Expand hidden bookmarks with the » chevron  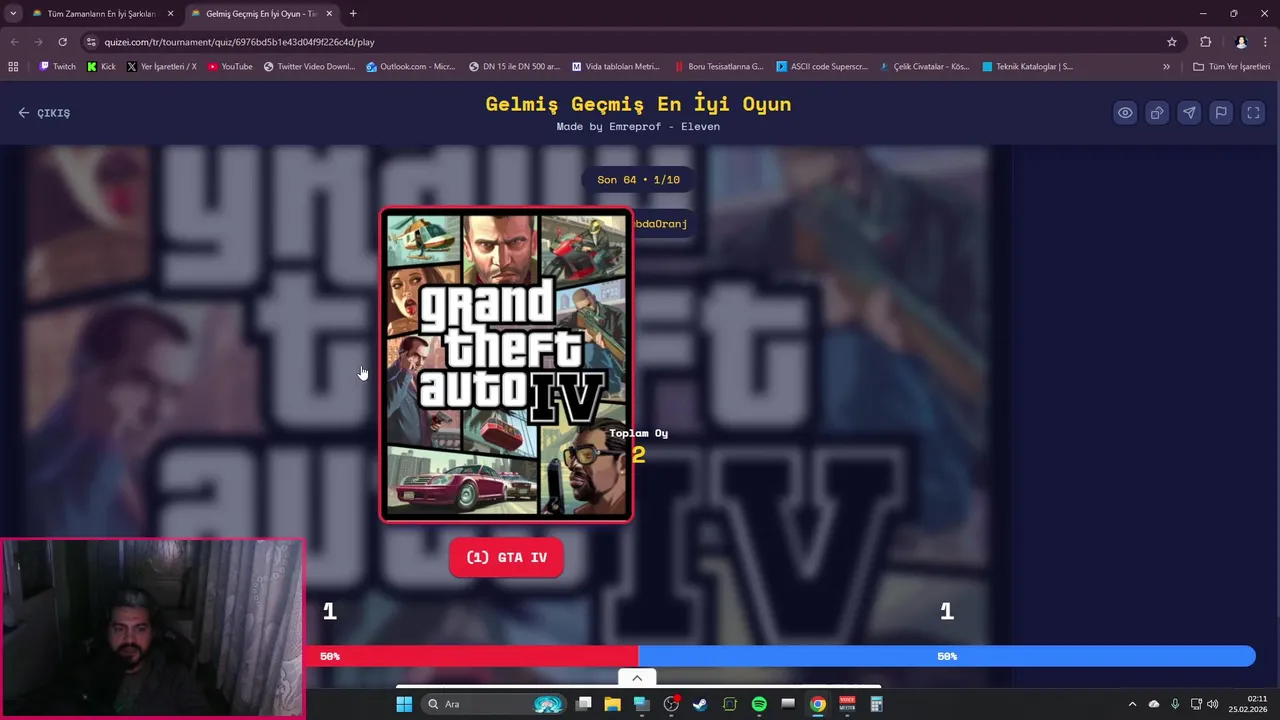tap(1166, 67)
